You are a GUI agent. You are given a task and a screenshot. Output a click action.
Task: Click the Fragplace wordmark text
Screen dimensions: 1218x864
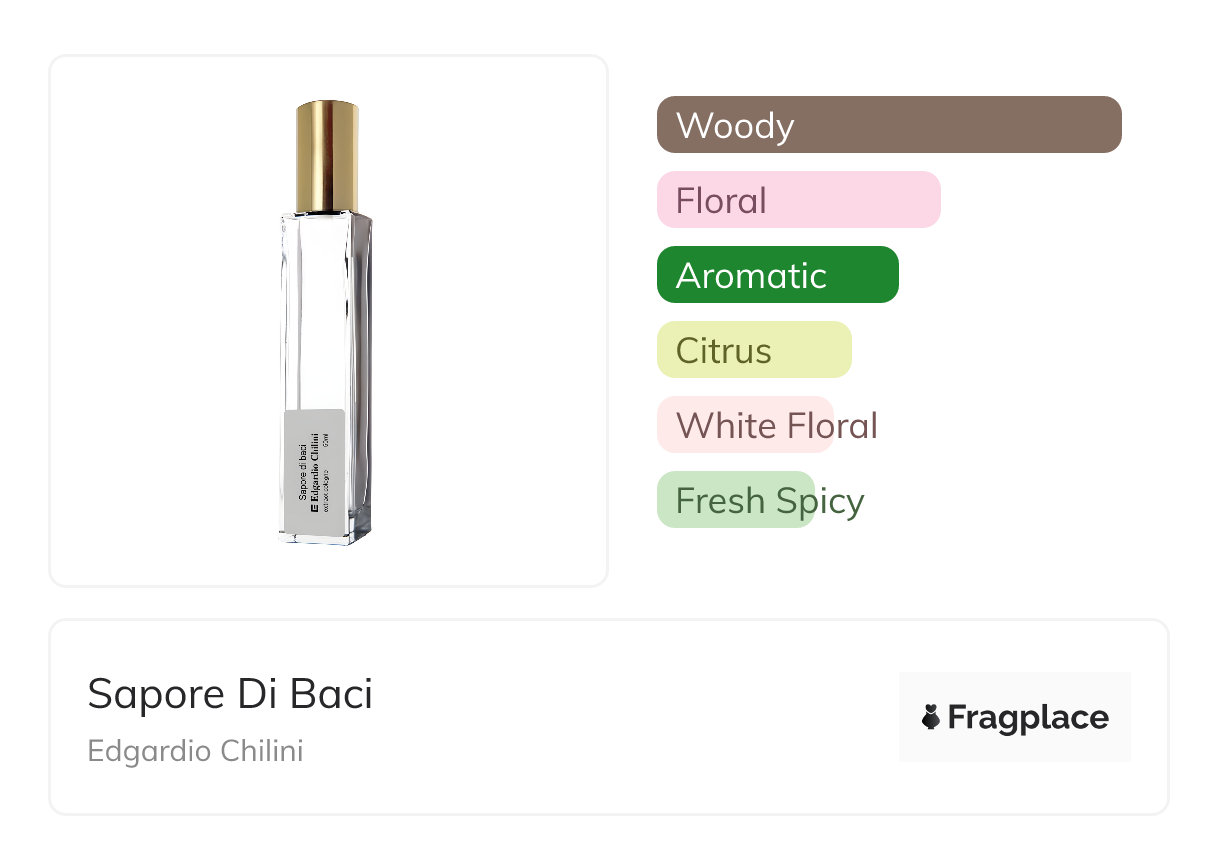1028,717
